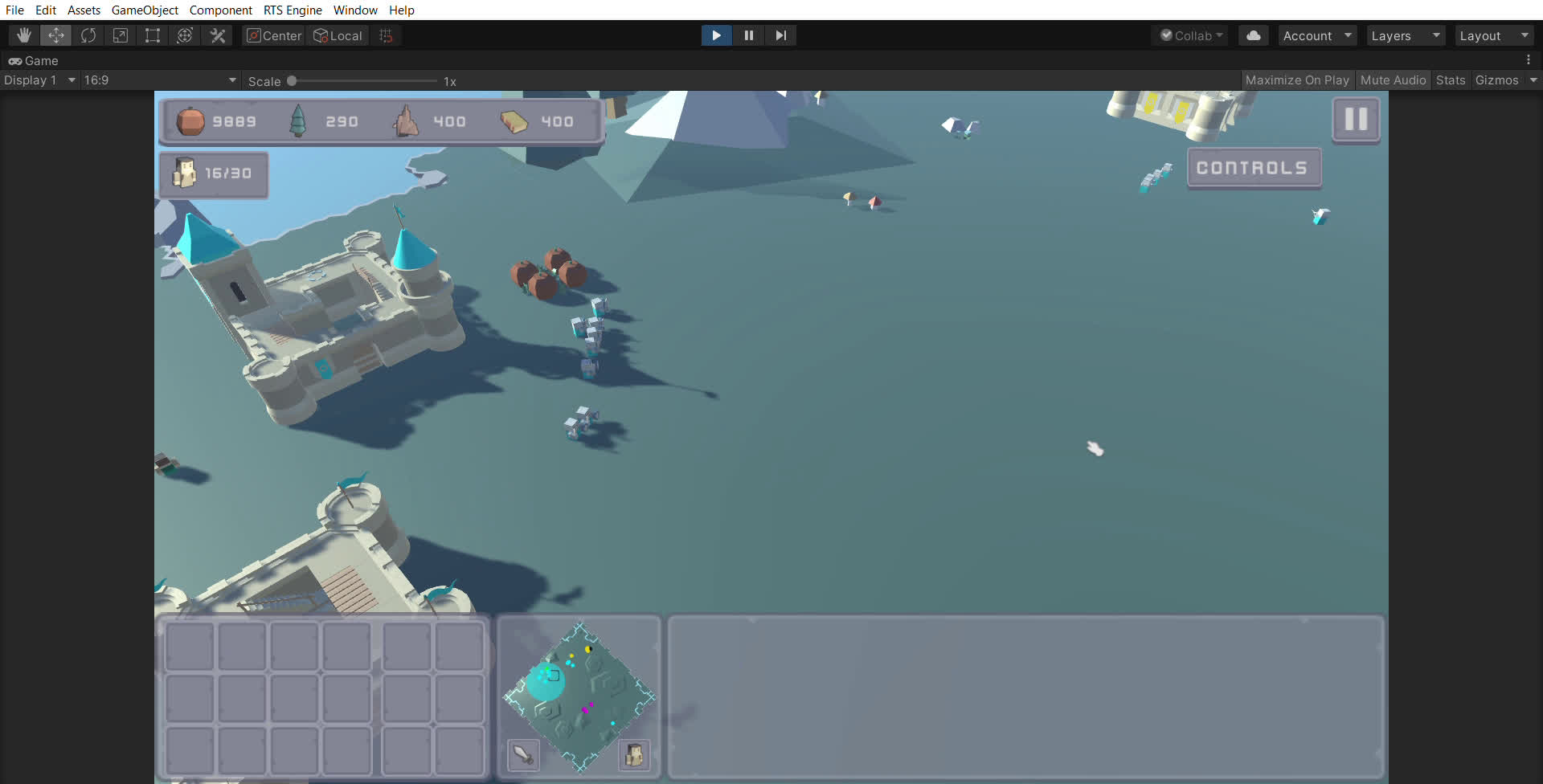The height and width of the screenshot is (784, 1543).
Task: Toggle Mute Audio option
Action: [x=1393, y=80]
